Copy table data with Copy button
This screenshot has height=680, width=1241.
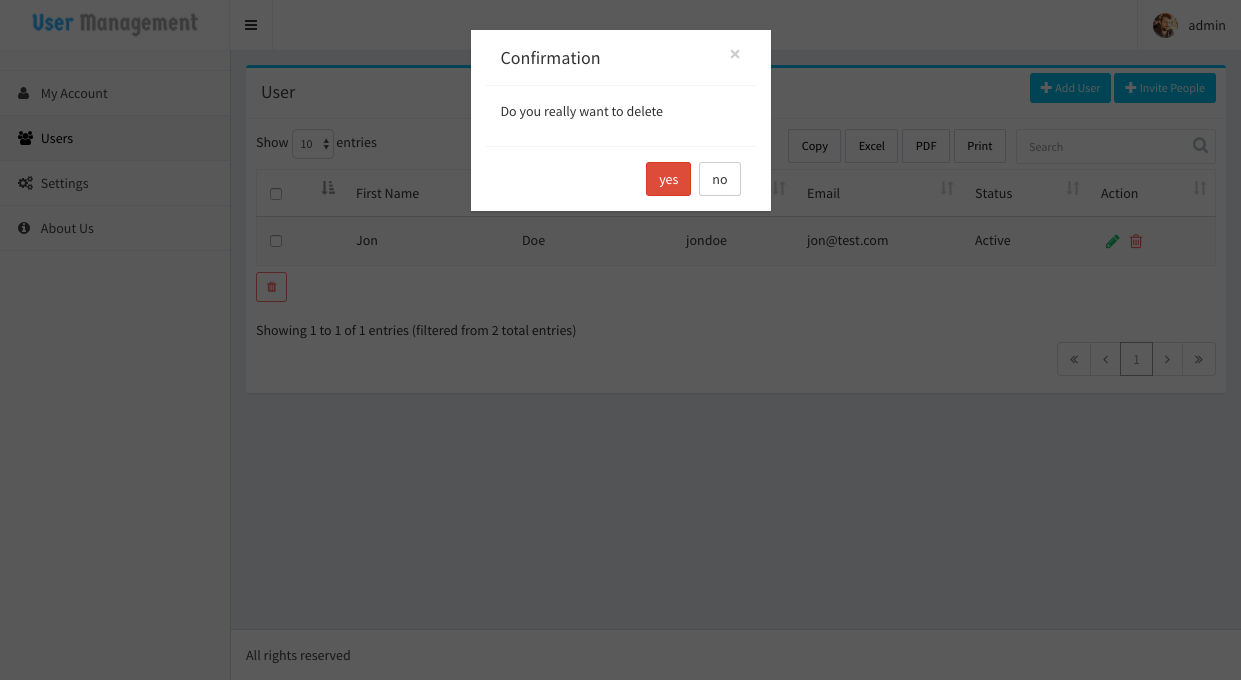pos(815,146)
